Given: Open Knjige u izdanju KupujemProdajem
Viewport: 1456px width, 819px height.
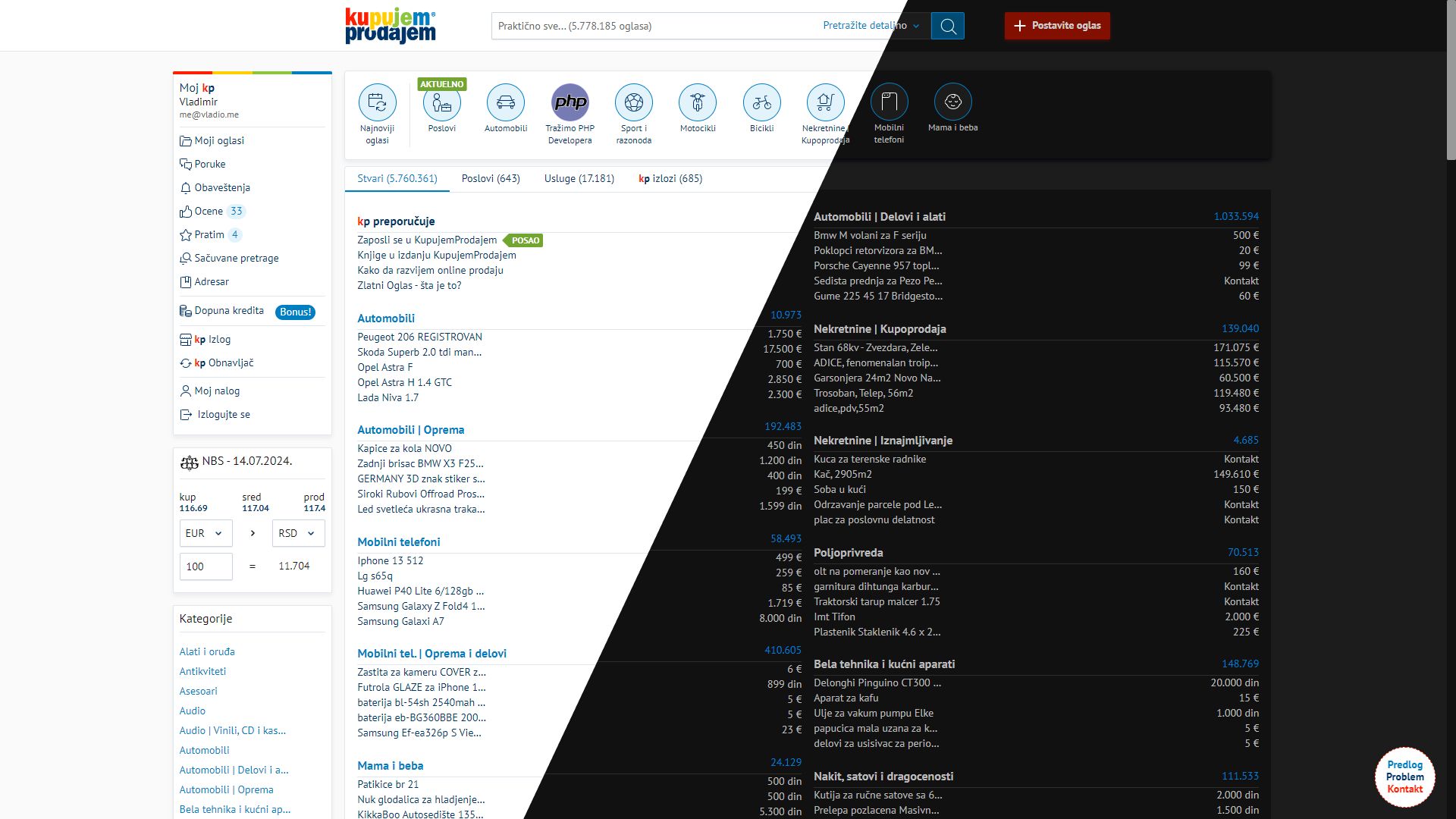Looking at the screenshot, I should (x=437, y=256).
